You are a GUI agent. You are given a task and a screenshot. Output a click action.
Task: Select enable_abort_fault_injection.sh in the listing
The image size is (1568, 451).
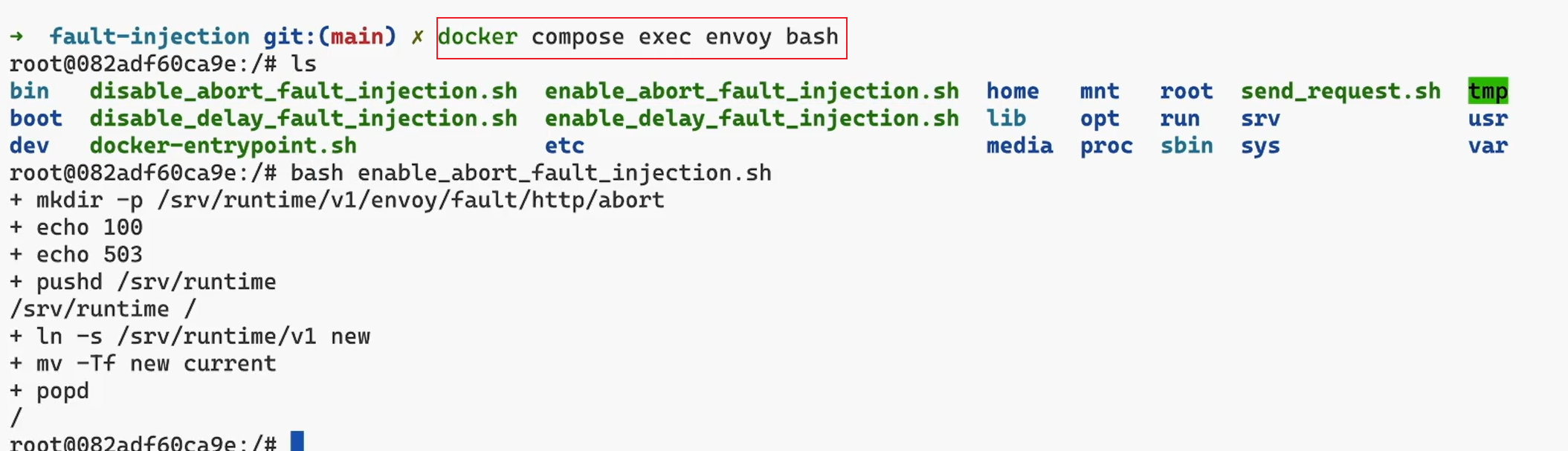[x=752, y=91]
